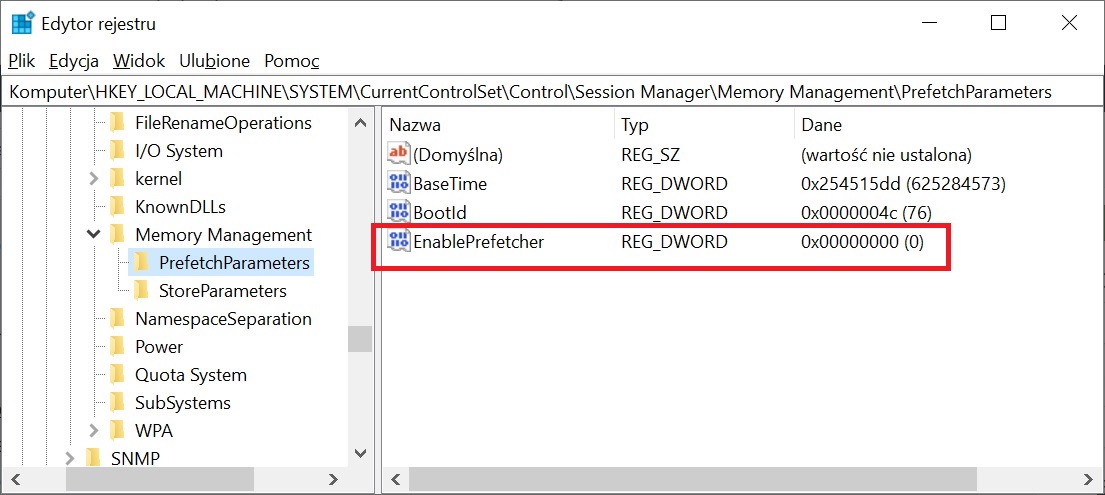Select the NamespaceSeparation key
The width and height of the screenshot is (1105, 495).
pyautogui.click(x=223, y=319)
